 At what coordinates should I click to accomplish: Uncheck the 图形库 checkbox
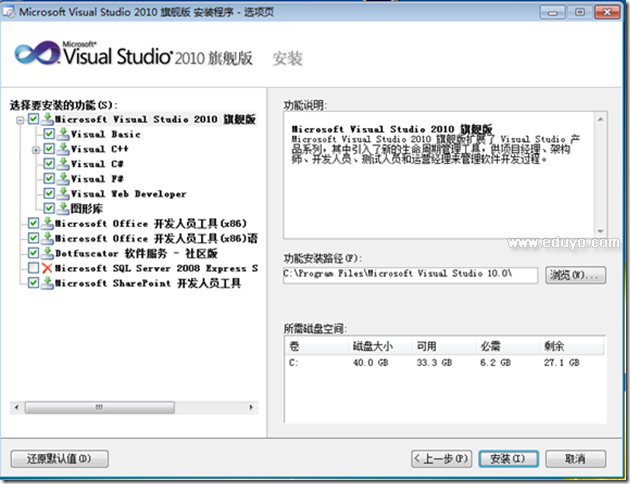pos(49,209)
